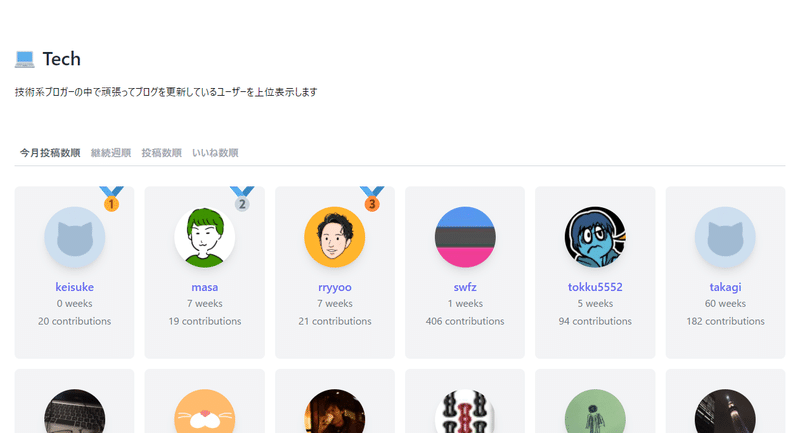800x433 pixels.
Task: Click keisuke's default cat avatar
Action: point(74,237)
